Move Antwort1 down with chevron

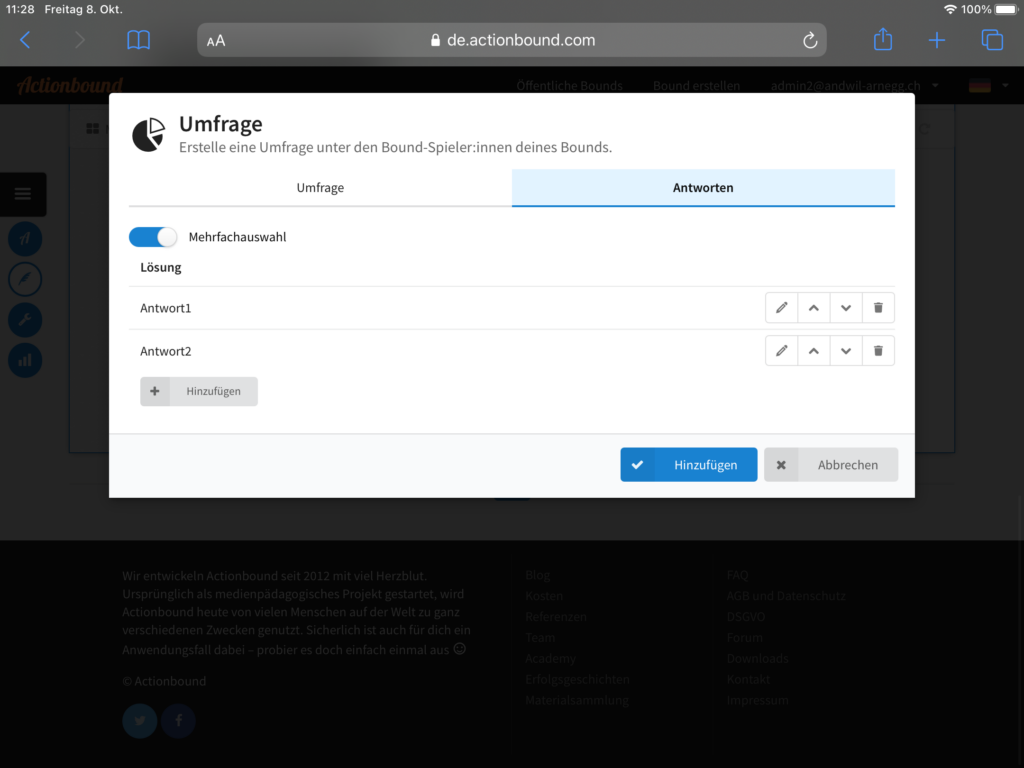[x=846, y=308]
